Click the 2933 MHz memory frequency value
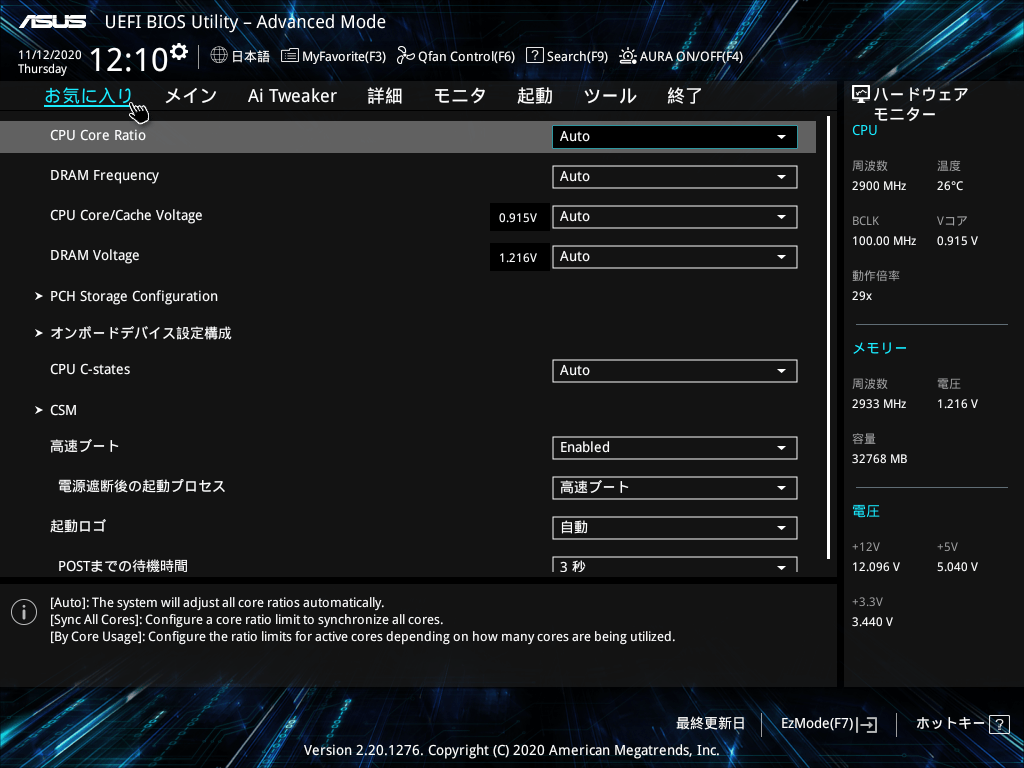 point(879,404)
